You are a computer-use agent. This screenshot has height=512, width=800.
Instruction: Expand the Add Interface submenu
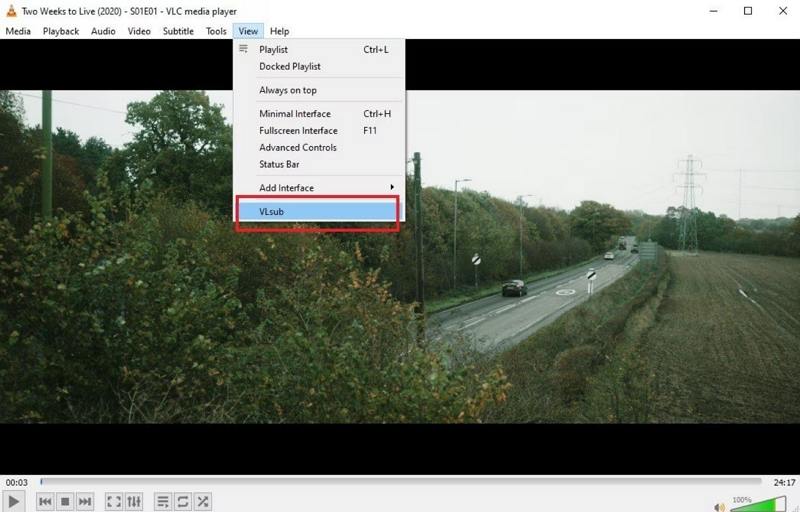(x=319, y=188)
